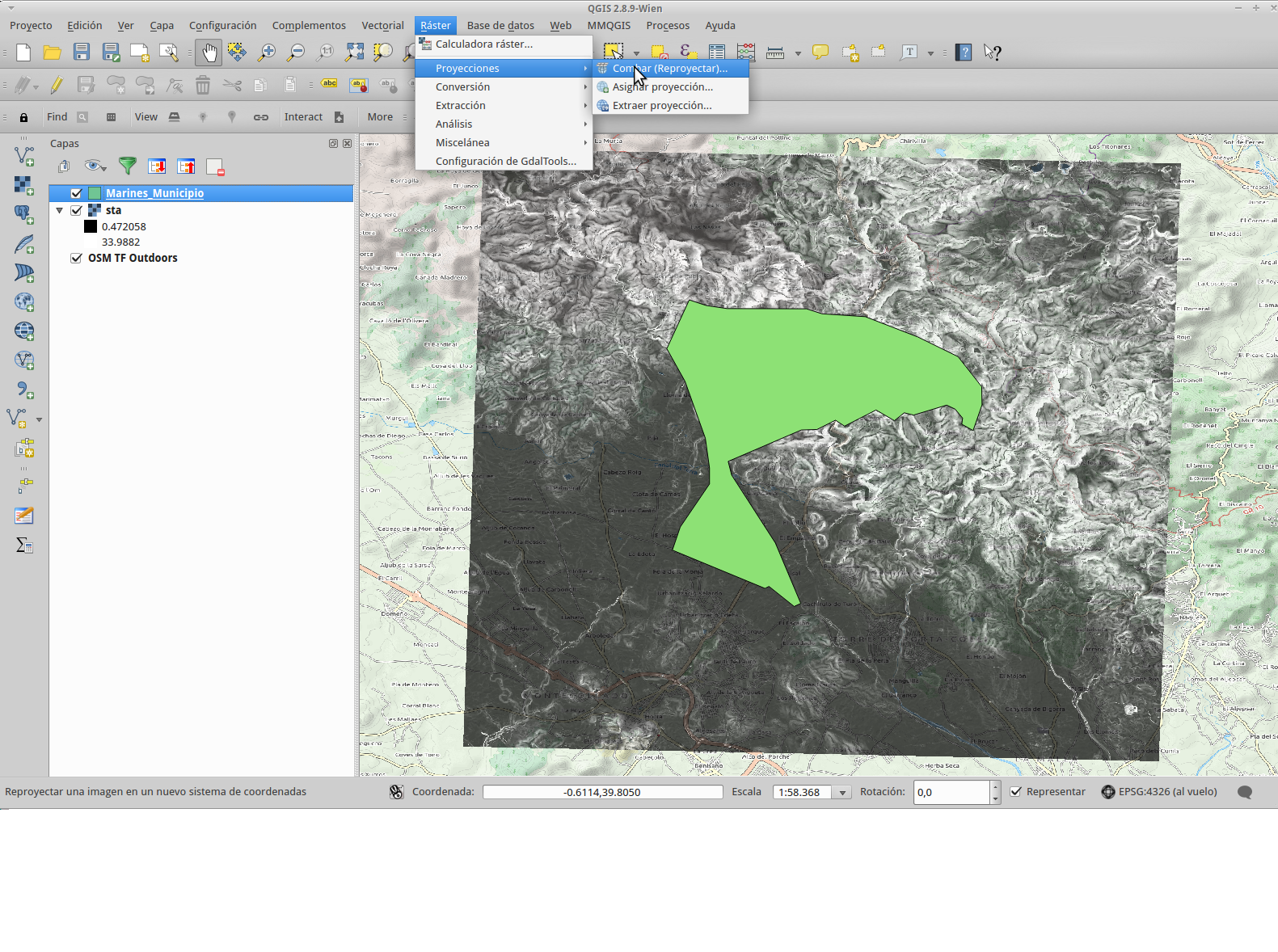Viewport: 1278px width, 952px height.
Task: Uncheck the Marines_Municipio layer visibility
Action: (x=77, y=193)
